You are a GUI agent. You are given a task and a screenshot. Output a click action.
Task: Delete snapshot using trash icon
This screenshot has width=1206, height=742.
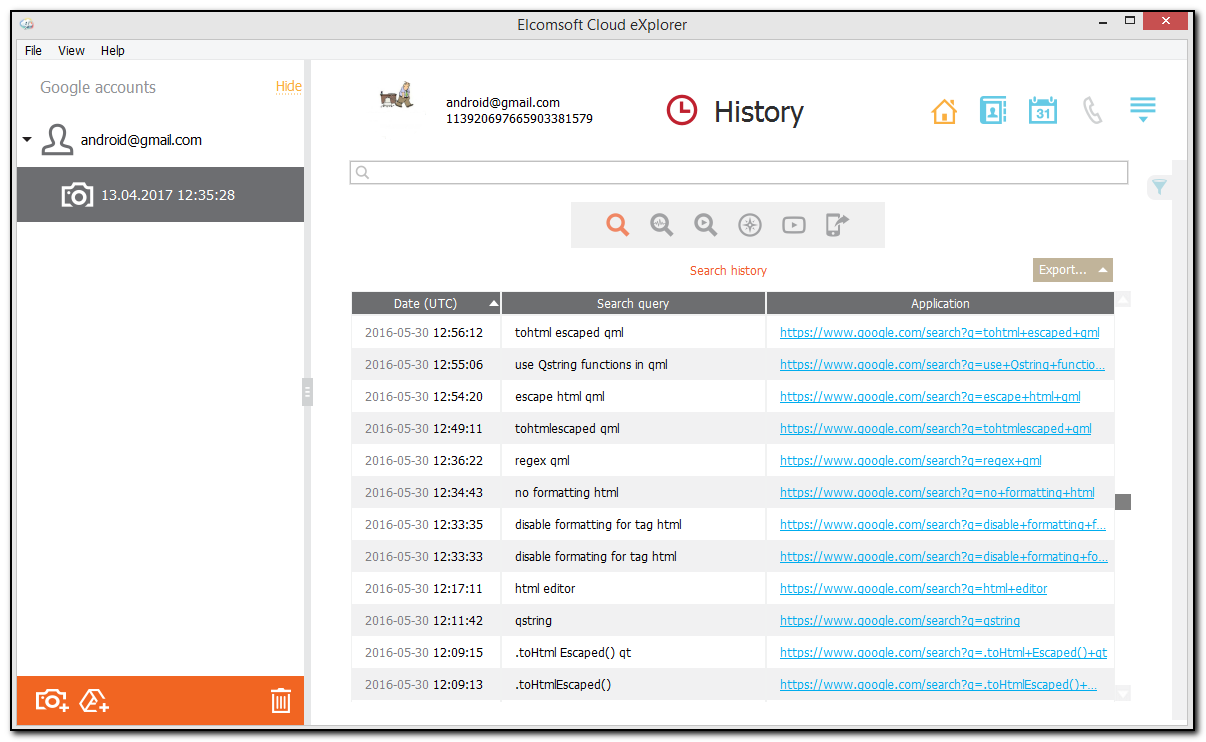pos(281,701)
